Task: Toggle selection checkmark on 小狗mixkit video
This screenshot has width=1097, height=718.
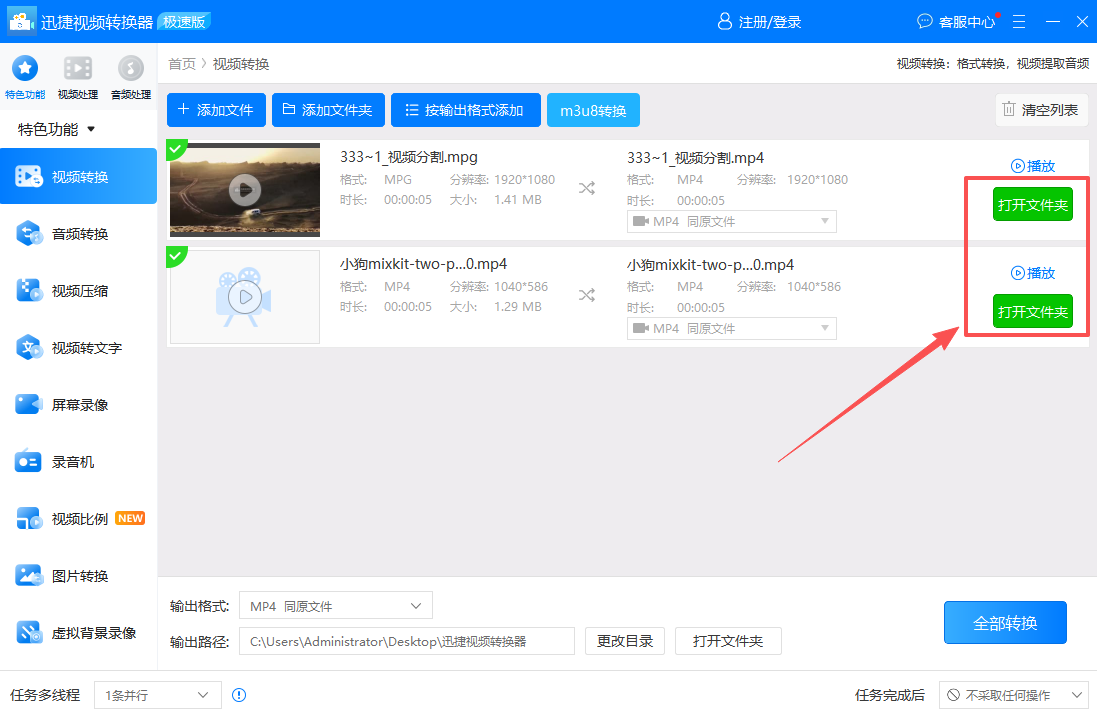Action: (x=177, y=256)
